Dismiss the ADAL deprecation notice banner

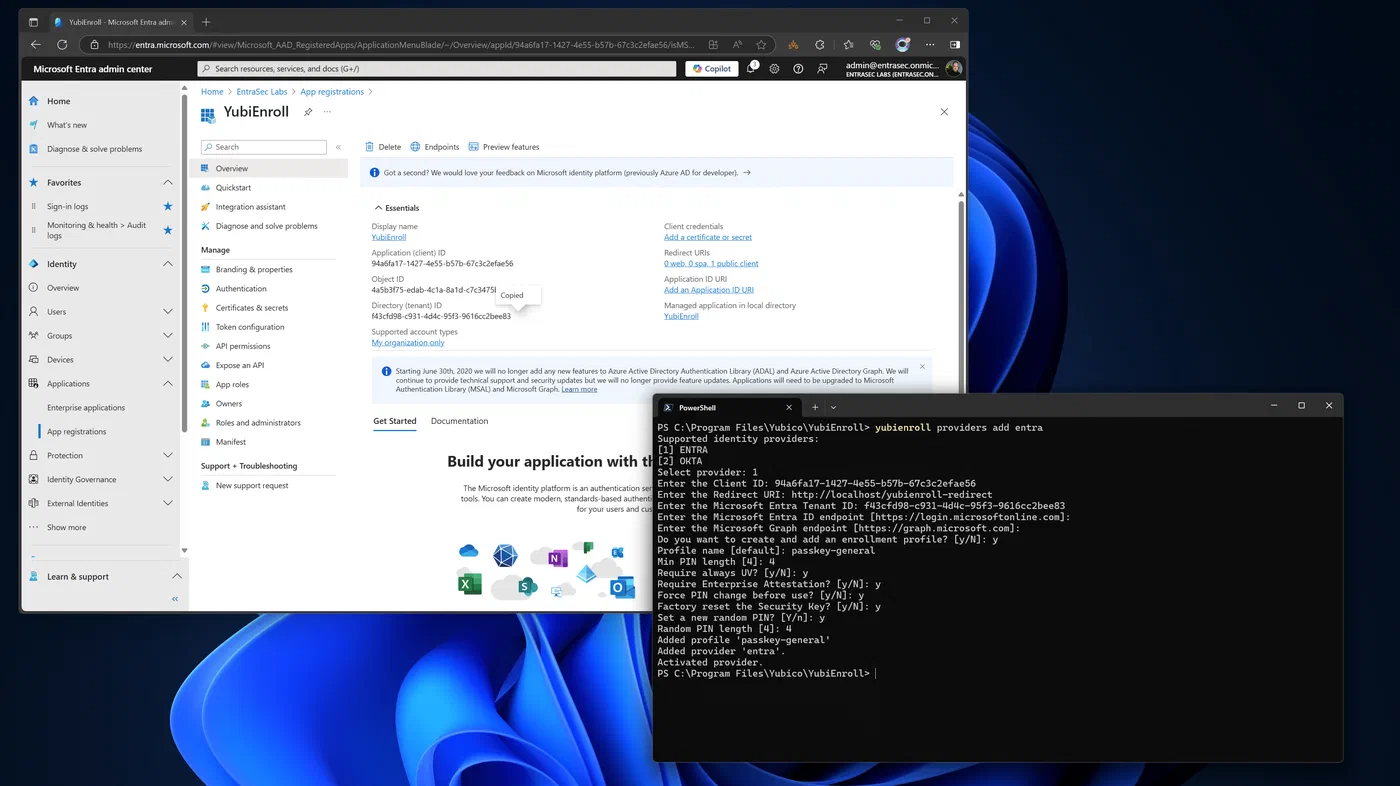coord(922,367)
